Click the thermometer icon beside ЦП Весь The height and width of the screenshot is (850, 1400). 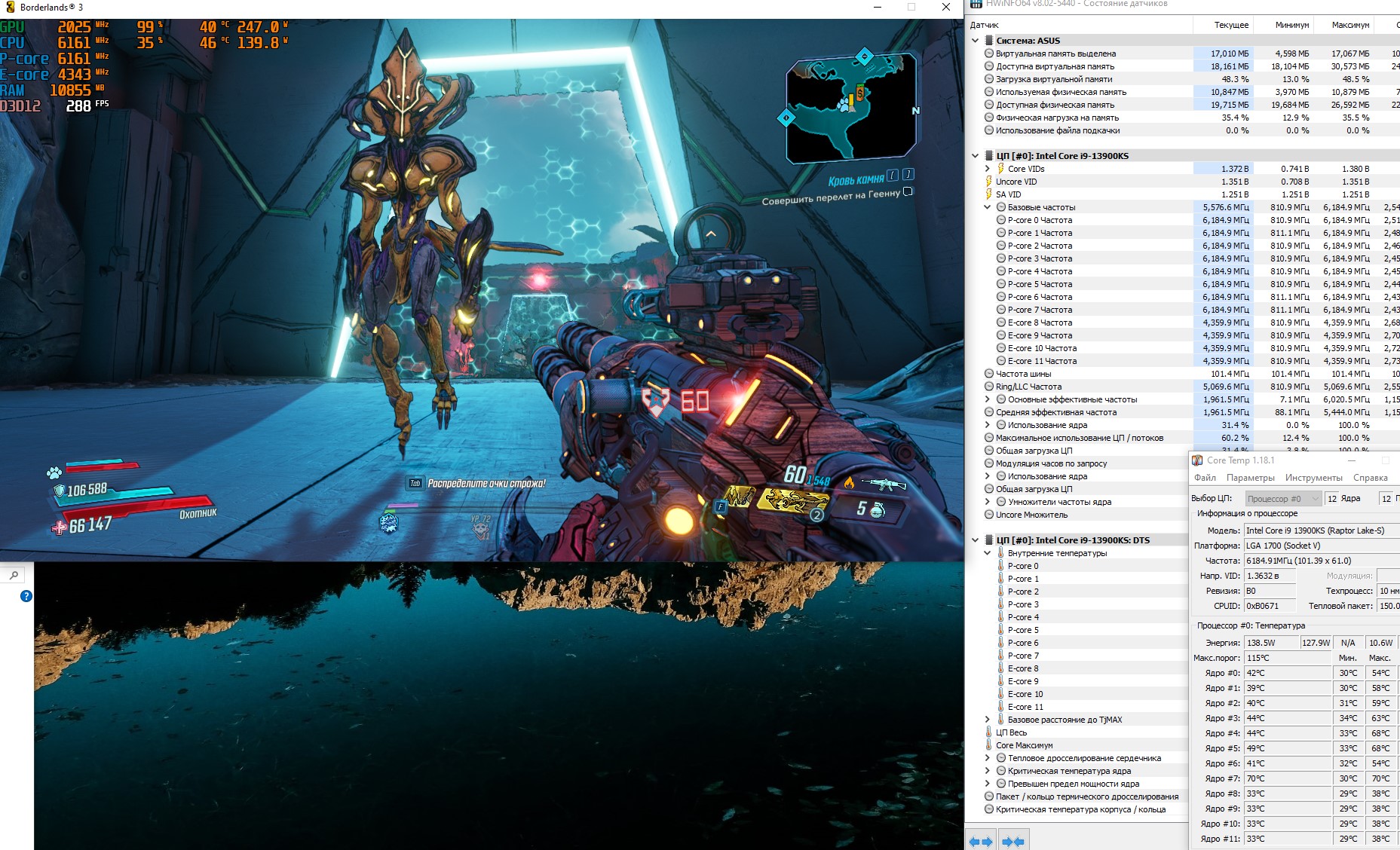(x=989, y=732)
